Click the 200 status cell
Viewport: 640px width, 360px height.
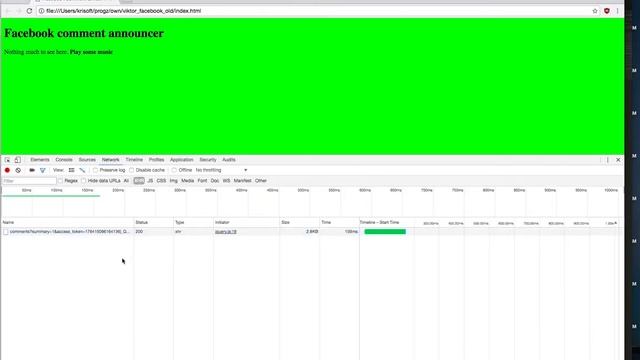(139, 232)
